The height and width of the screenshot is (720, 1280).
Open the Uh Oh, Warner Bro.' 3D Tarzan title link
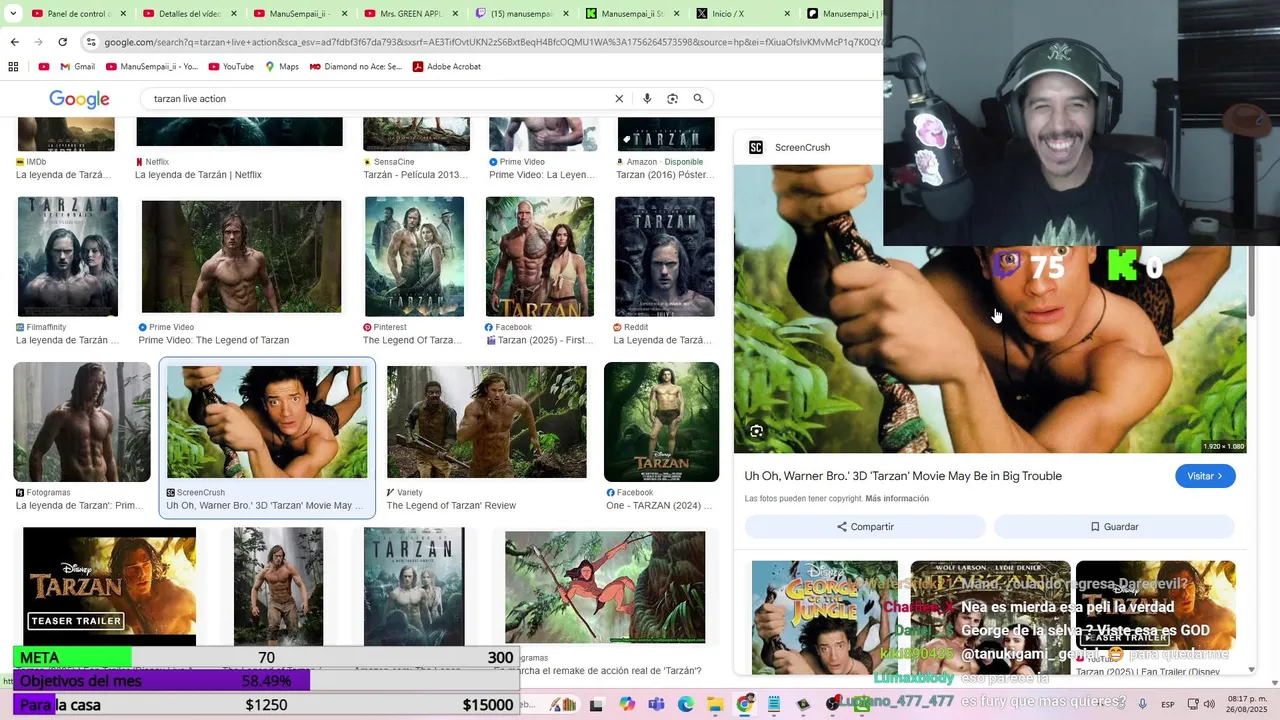click(903, 476)
